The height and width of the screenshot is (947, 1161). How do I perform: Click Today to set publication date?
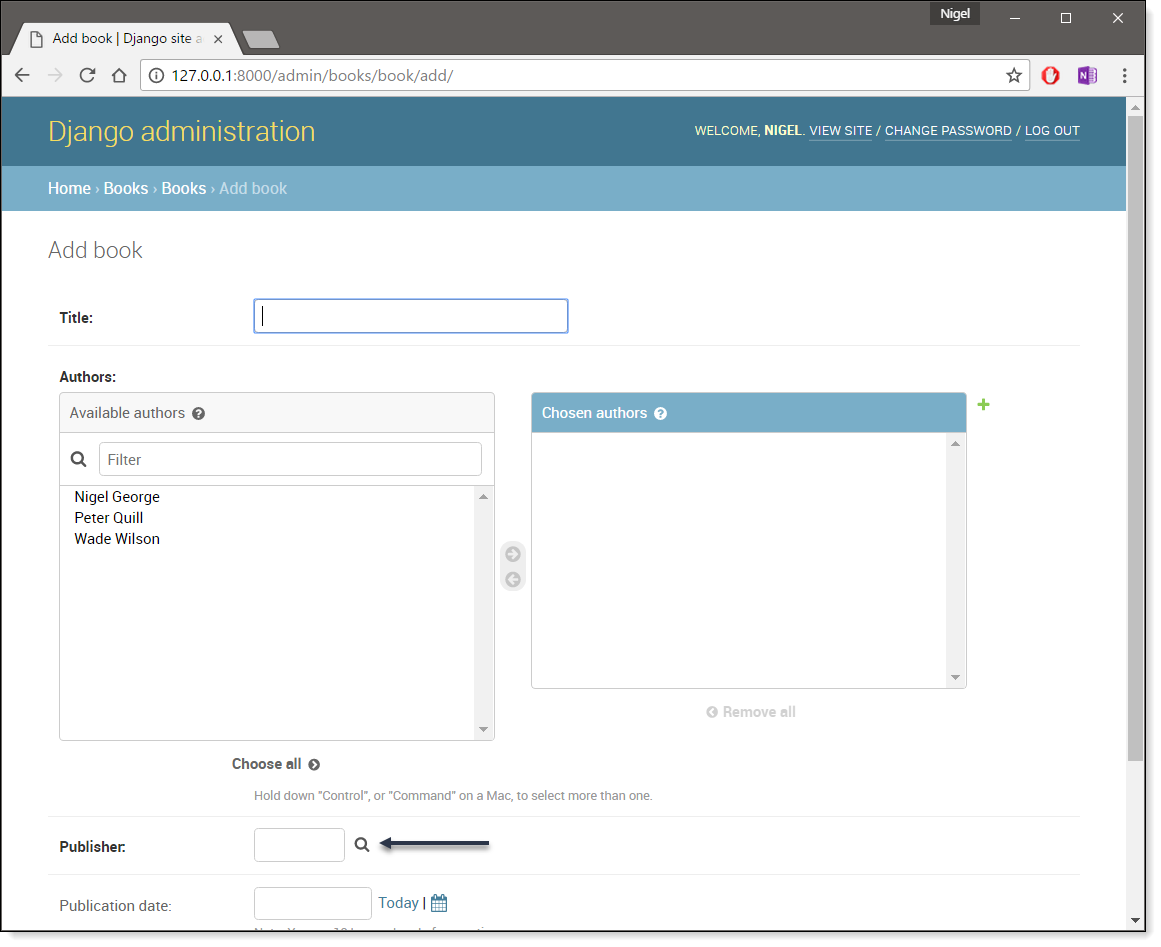click(398, 903)
